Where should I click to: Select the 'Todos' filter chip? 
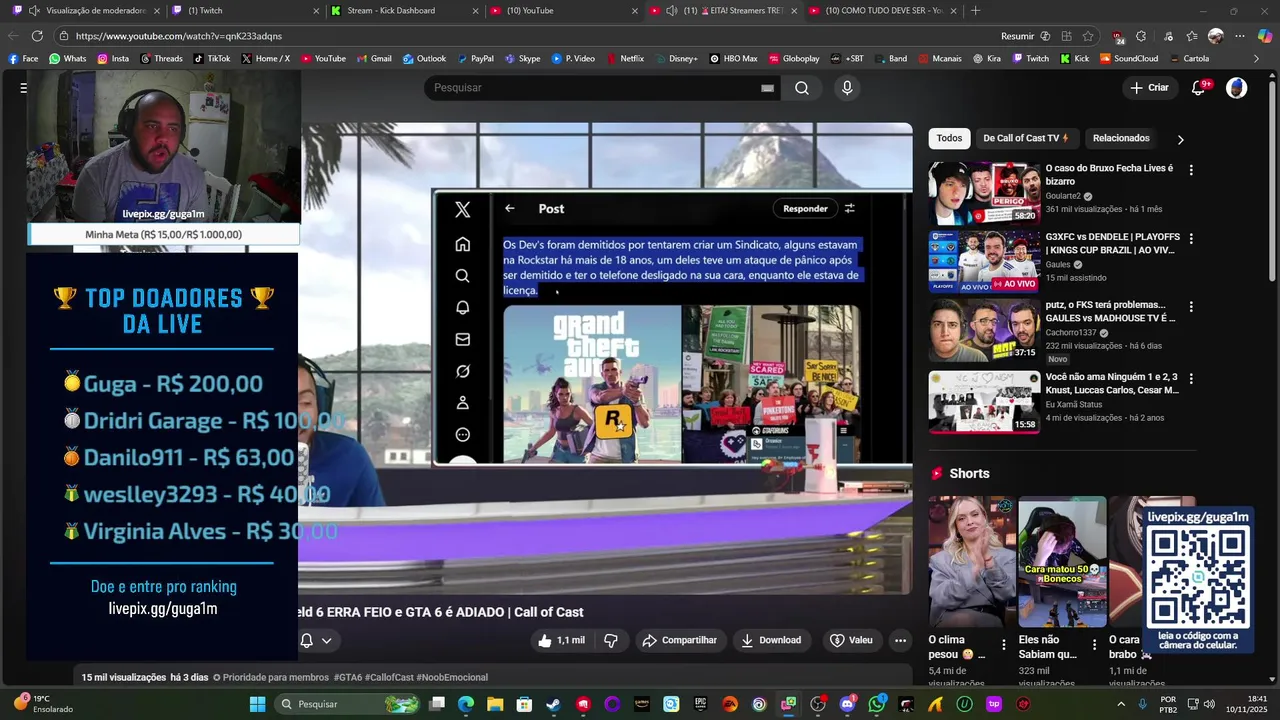point(949,138)
